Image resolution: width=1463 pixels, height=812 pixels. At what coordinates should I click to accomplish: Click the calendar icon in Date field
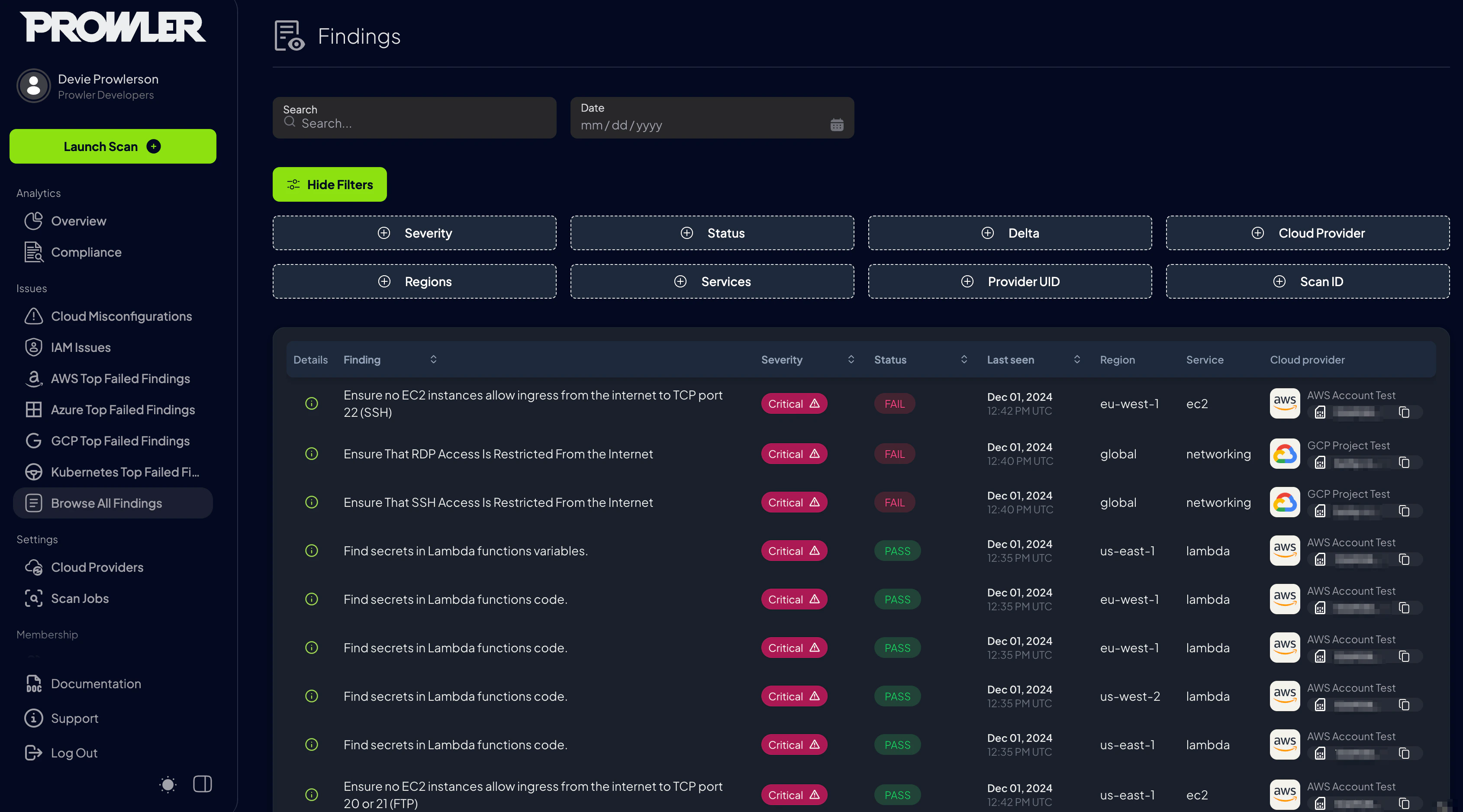(837, 125)
